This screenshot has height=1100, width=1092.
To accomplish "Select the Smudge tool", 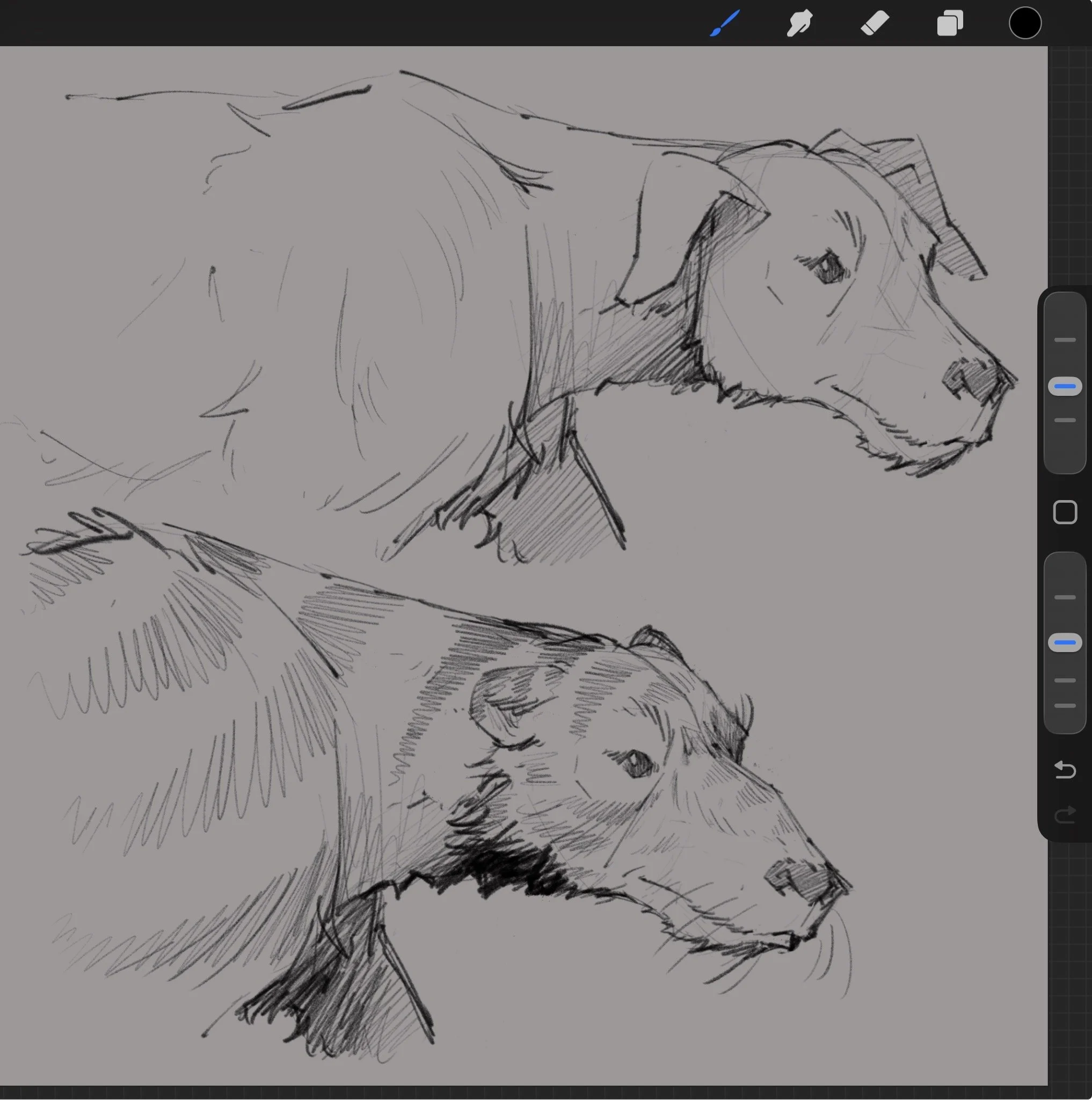I will (799, 23).
